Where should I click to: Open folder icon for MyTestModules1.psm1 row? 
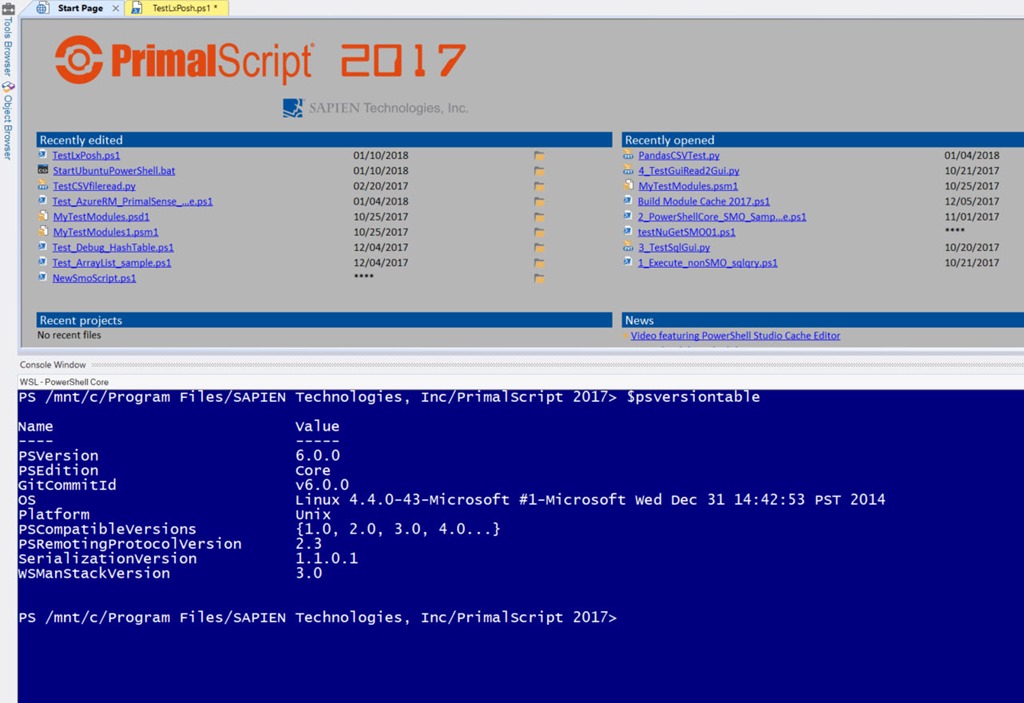(539, 233)
